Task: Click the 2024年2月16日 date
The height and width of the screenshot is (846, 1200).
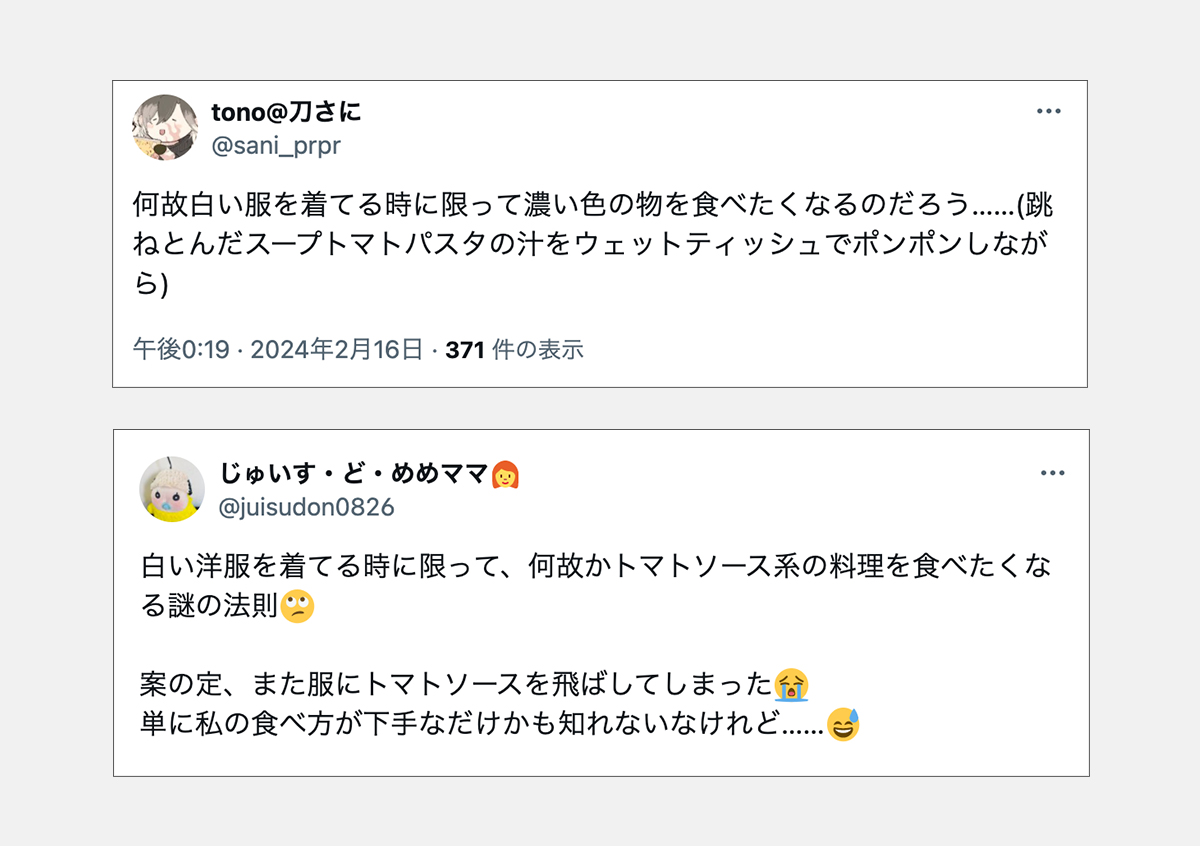Action: click(337, 349)
